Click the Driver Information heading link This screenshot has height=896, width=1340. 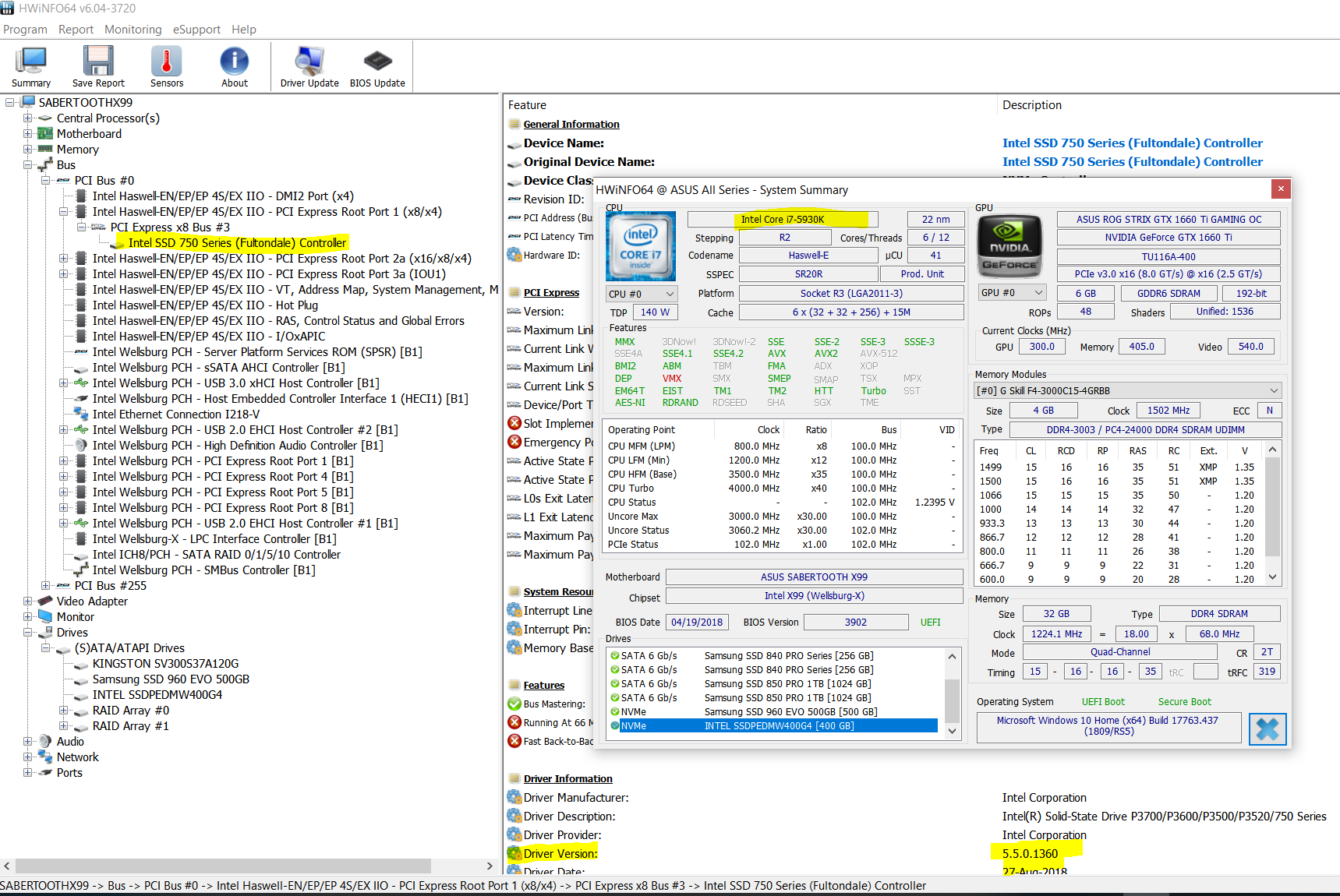click(x=567, y=778)
